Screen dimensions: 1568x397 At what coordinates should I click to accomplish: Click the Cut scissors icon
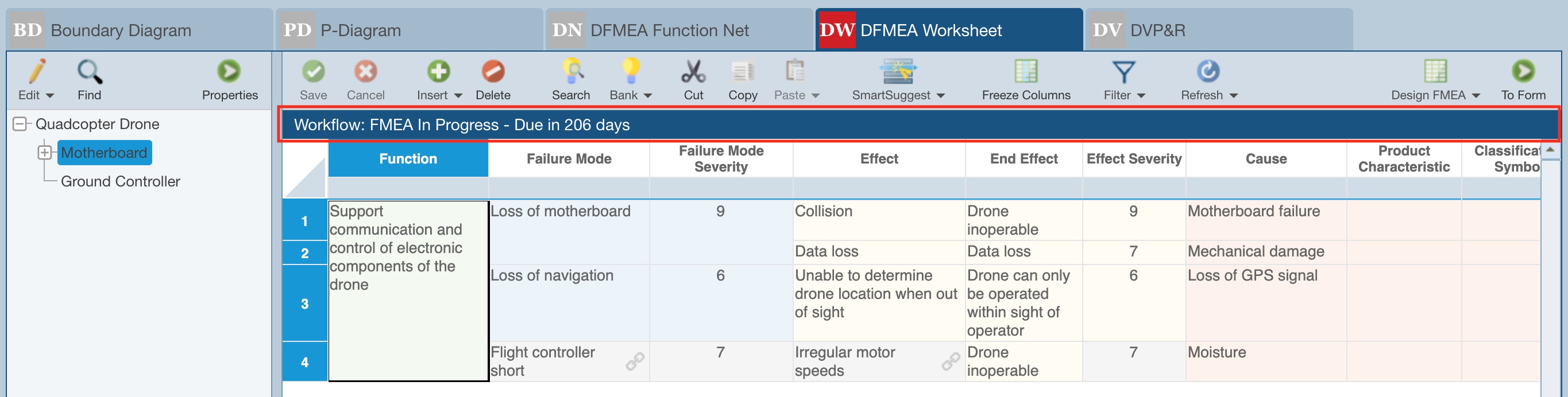[x=693, y=72]
